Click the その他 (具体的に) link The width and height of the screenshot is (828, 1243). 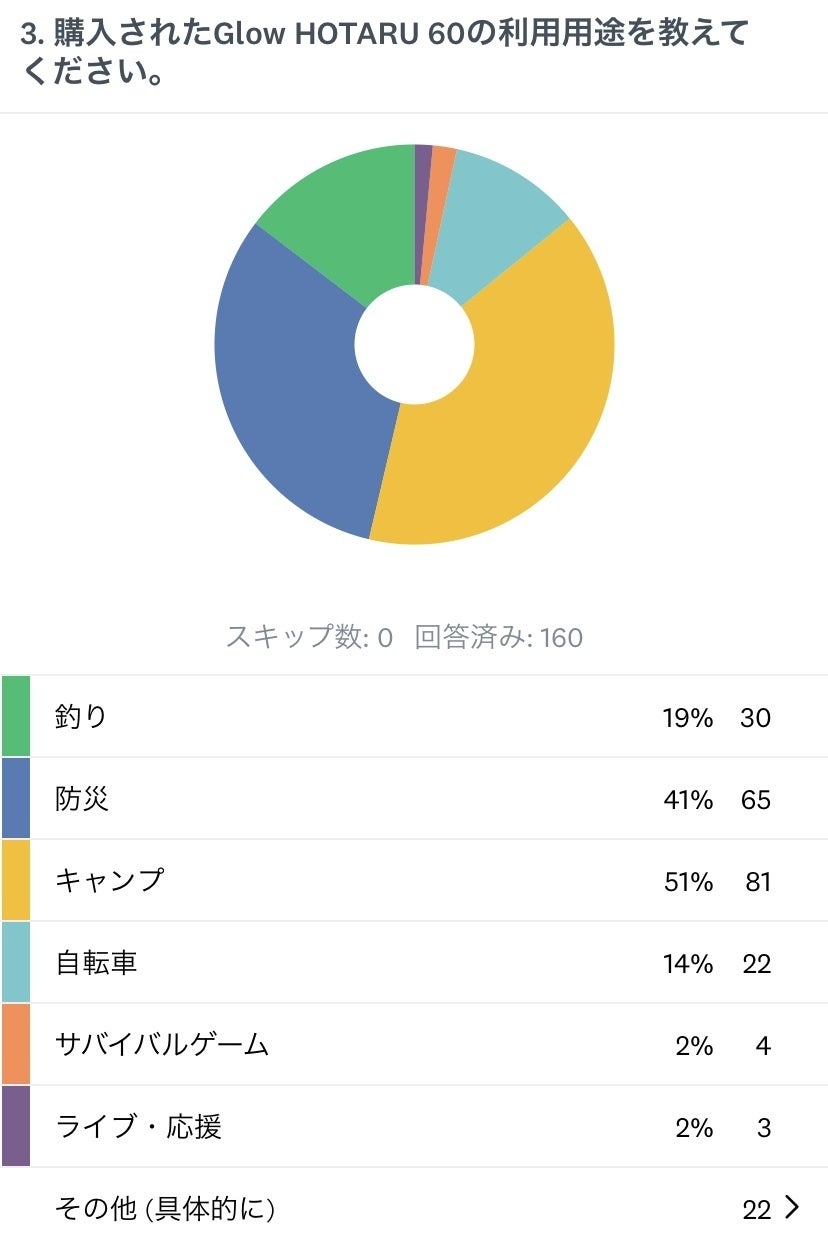pyautogui.click(x=165, y=1209)
